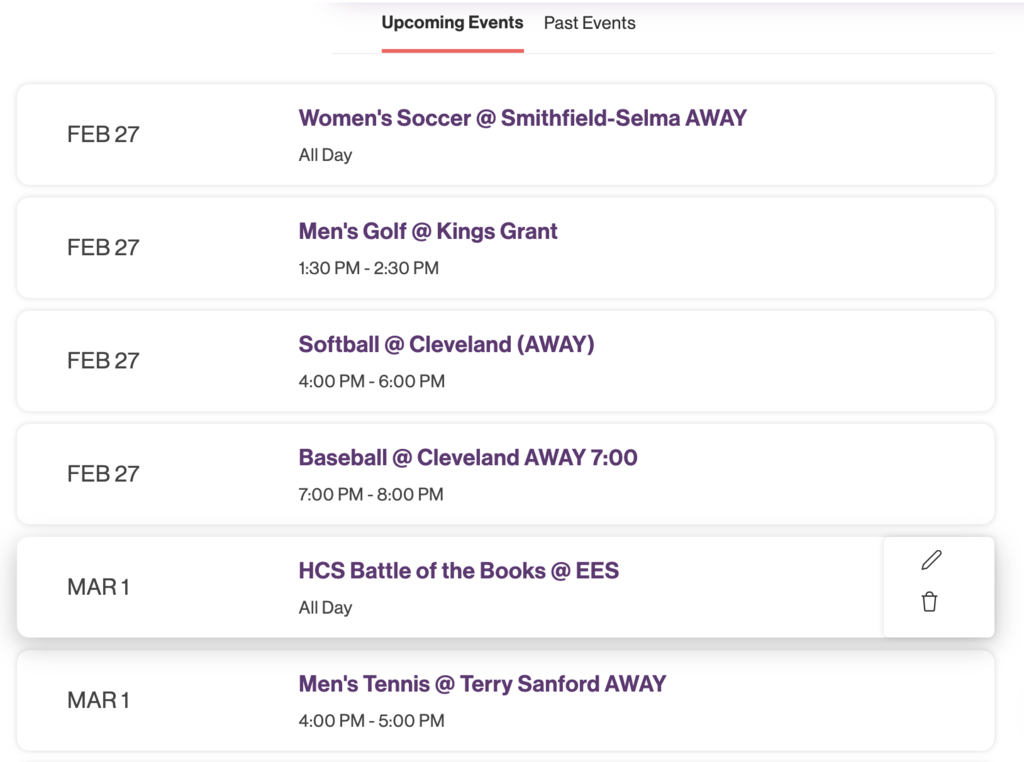
Task: Click the MAR 1 date on the tennis event
Action: pyautogui.click(x=98, y=700)
